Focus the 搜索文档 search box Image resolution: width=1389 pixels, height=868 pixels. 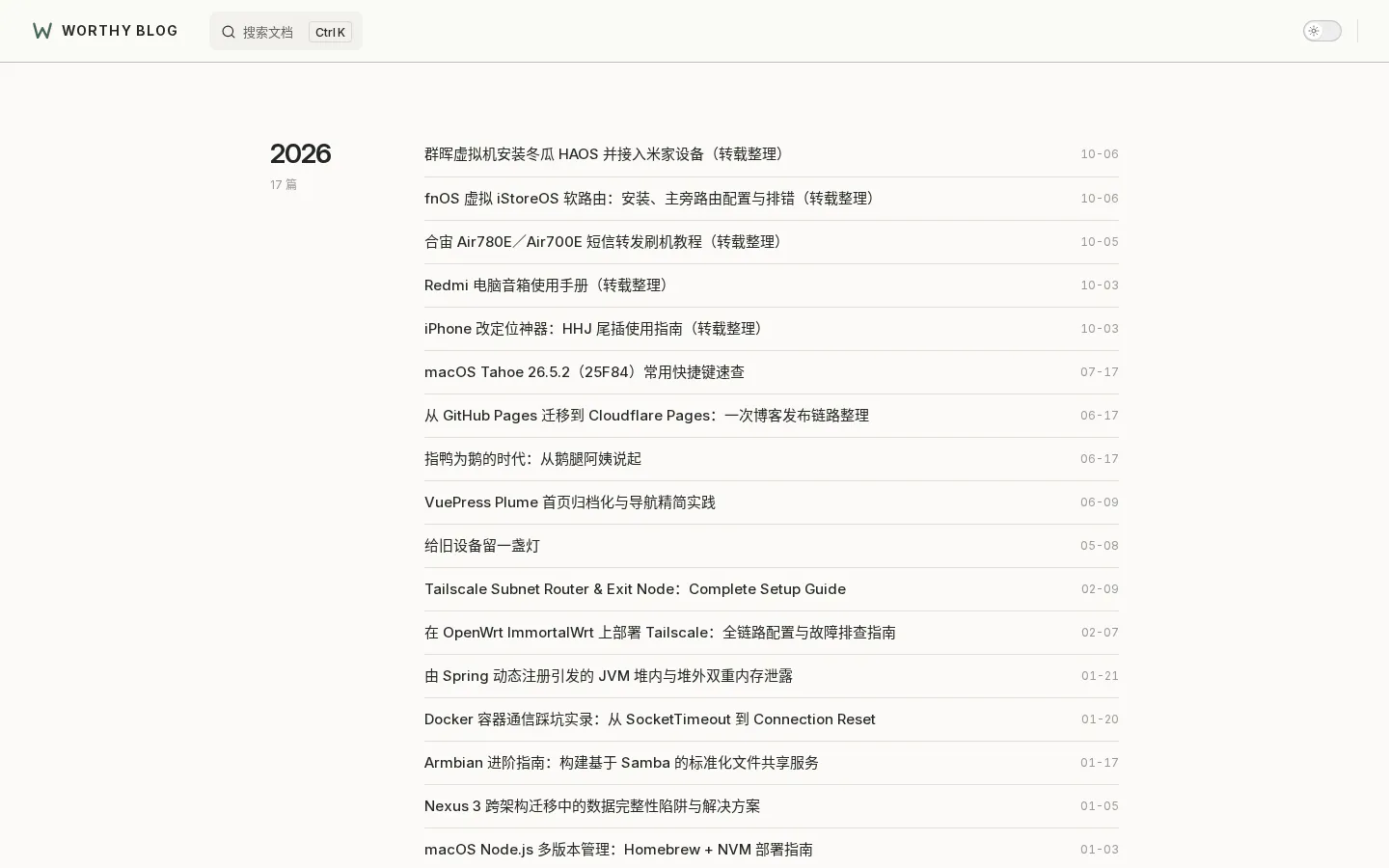[x=286, y=31]
